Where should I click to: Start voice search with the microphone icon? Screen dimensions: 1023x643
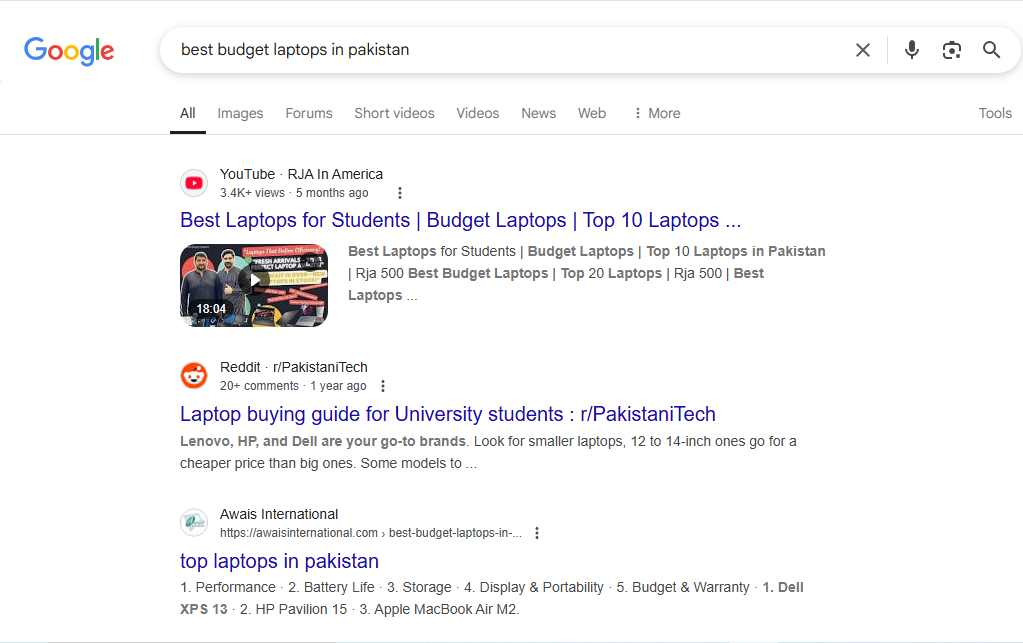911,50
